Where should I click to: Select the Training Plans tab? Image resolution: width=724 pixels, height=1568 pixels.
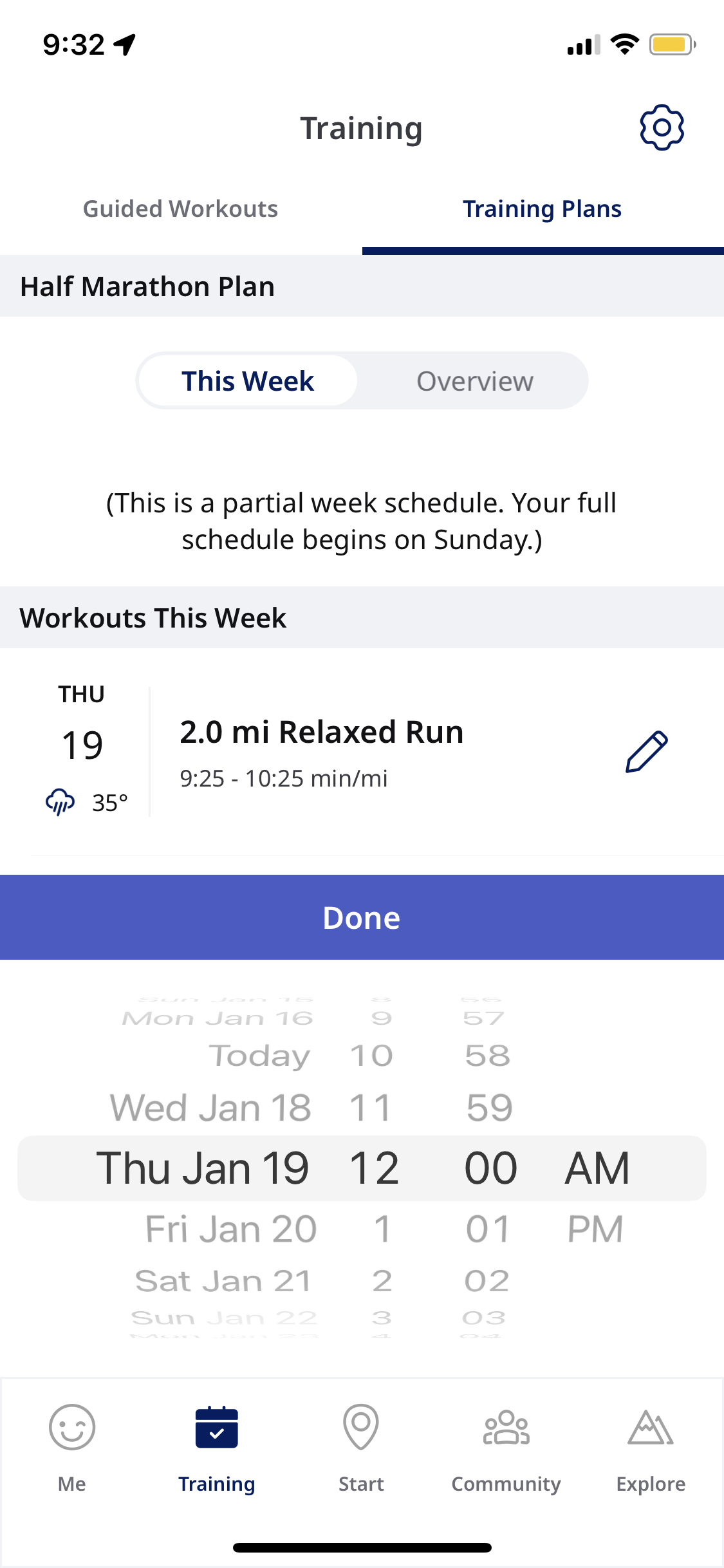pyautogui.click(x=542, y=209)
